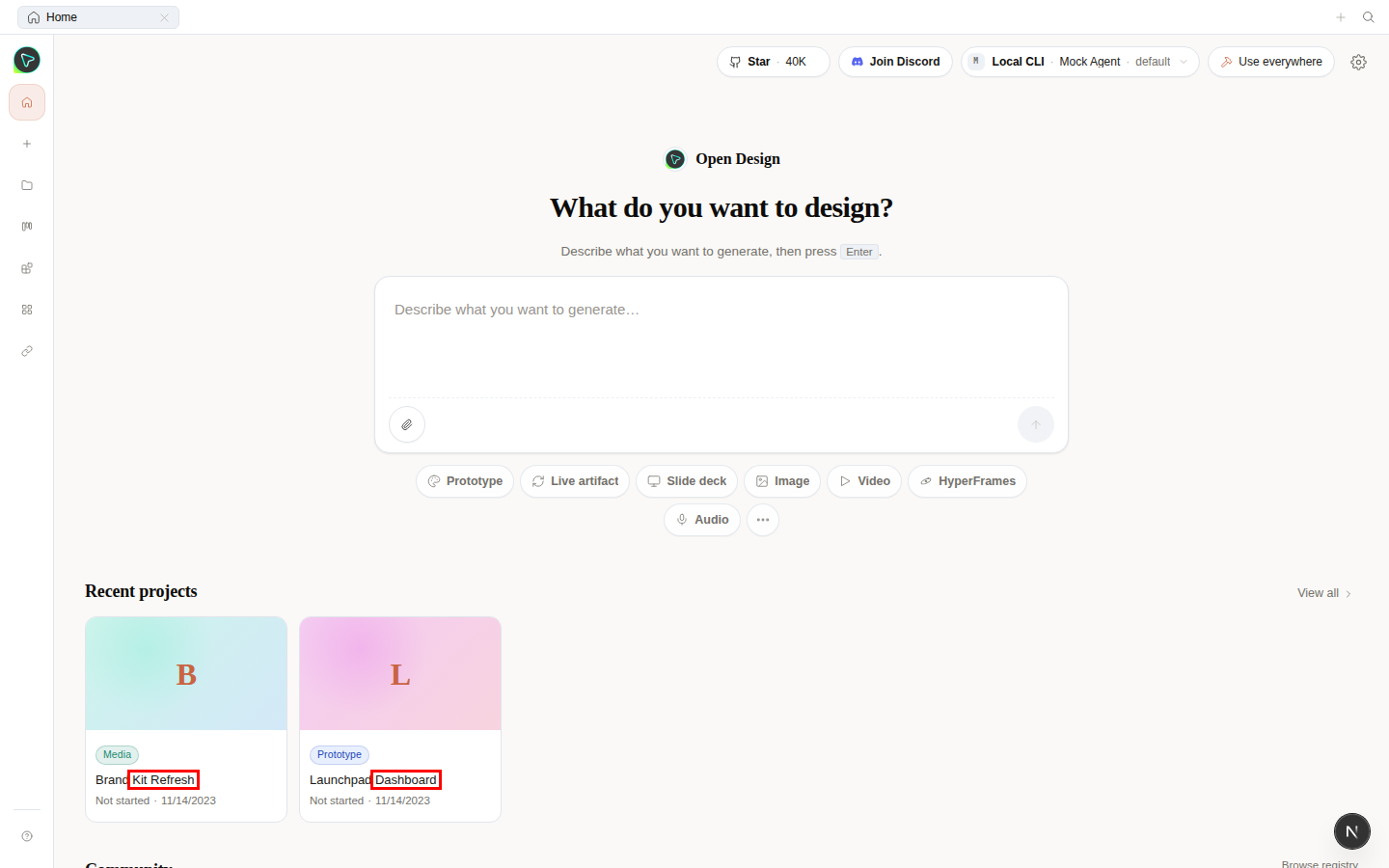The image size is (1389, 868).
Task: Click the Use everywhere button
Action: pyautogui.click(x=1271, y=62)
